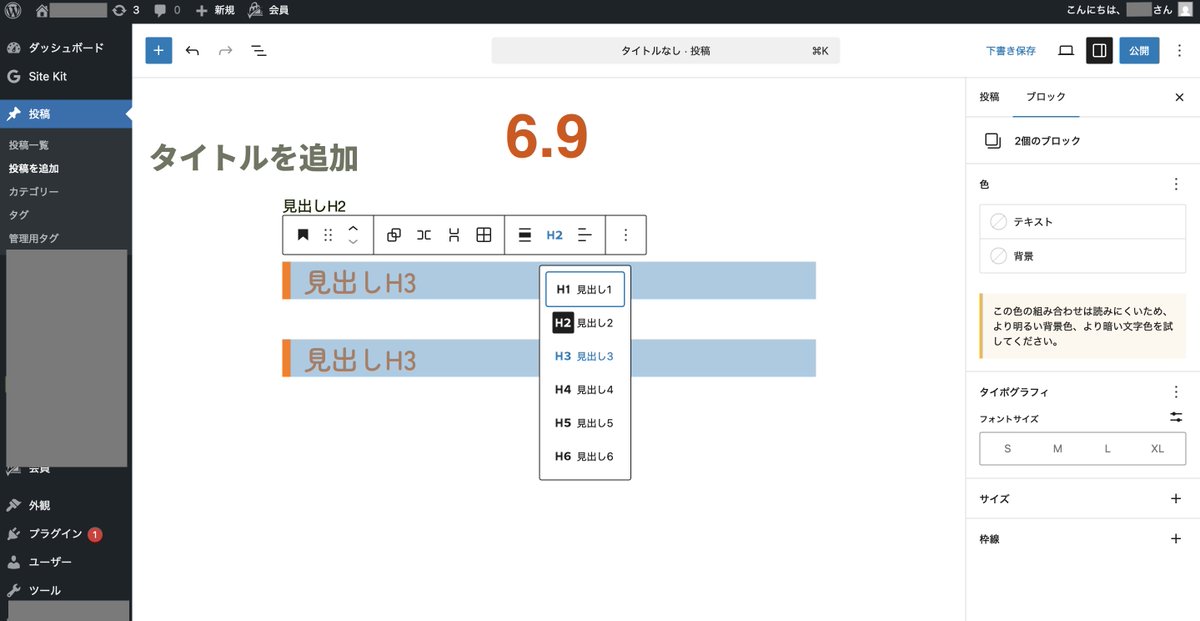Select the first 見出しH3 heading block
The height and width of the screenshot is (621, 1200).
click(x=549, y=281)
